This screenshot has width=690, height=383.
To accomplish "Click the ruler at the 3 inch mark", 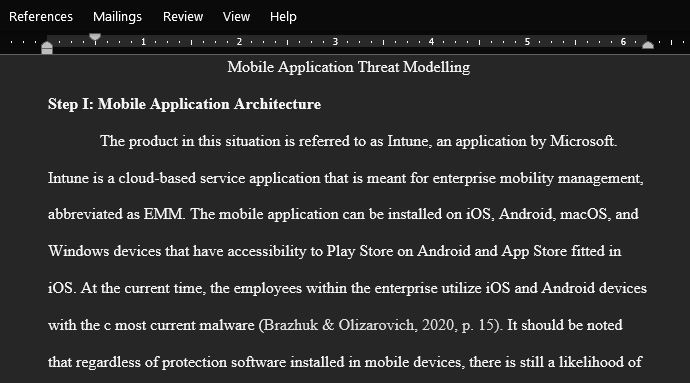I will pyautogui.click(x=335, y=42).
